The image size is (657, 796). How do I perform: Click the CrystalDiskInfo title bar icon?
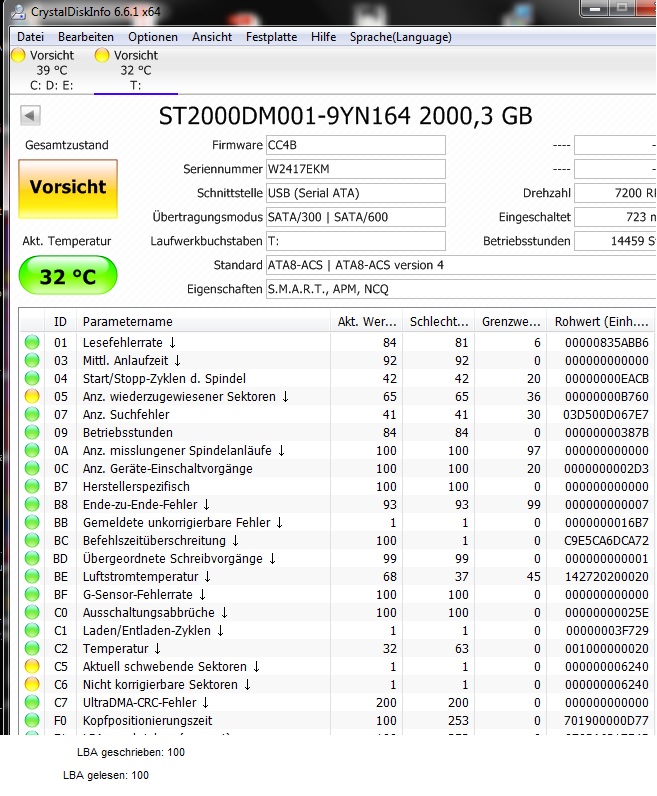click(x=18, y=11)
